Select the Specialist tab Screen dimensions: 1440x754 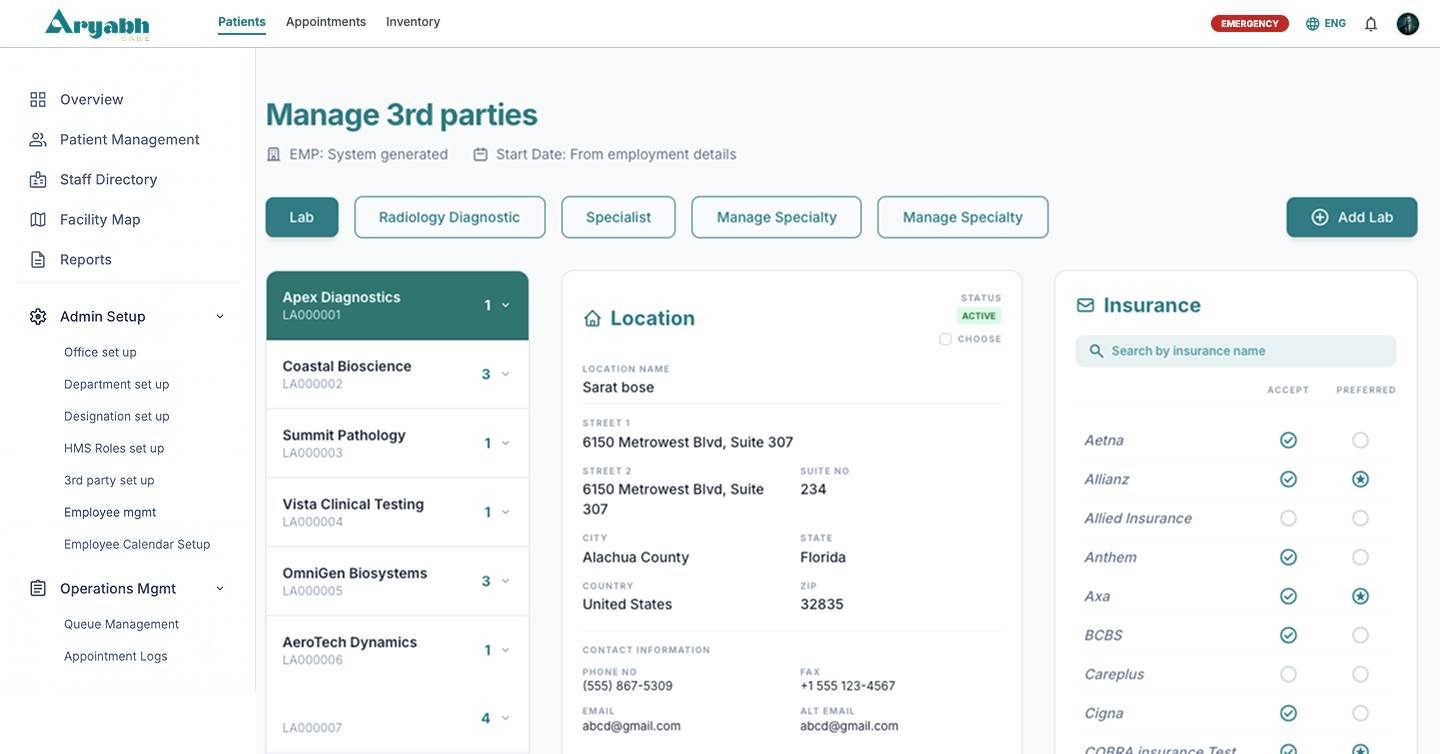[x=618, y=217]
